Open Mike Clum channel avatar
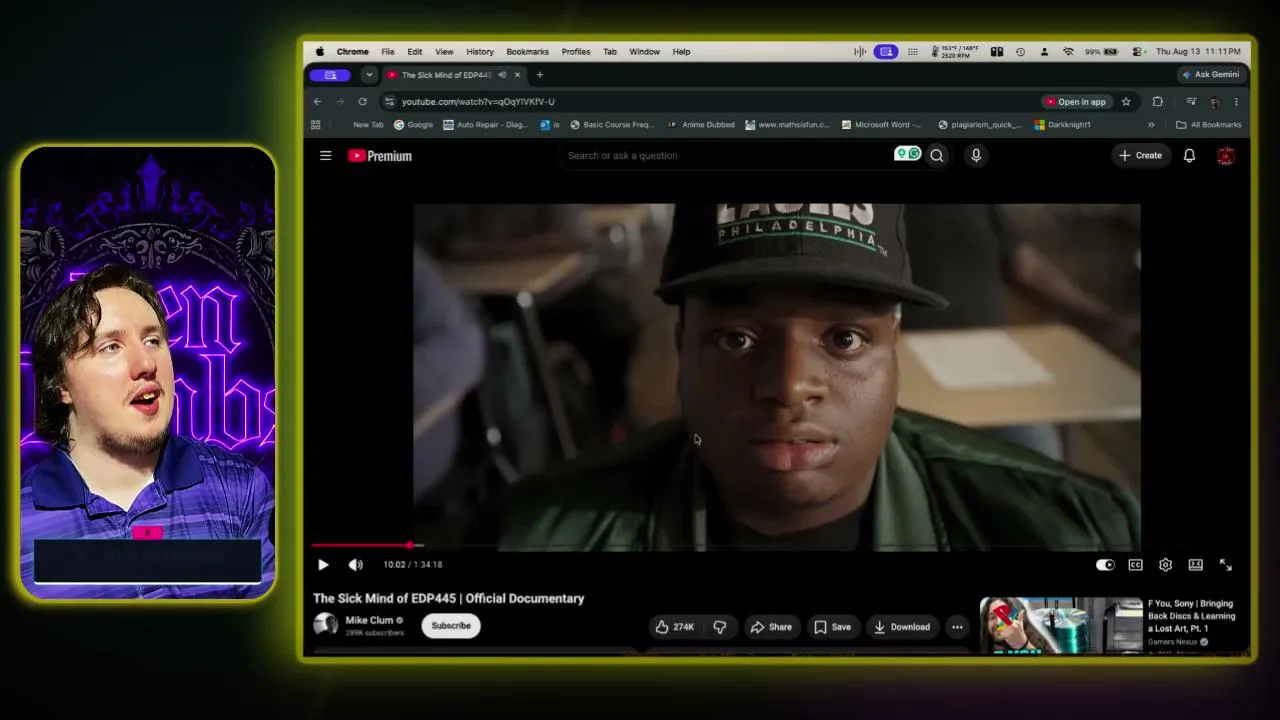 click(x=325, y=625)
